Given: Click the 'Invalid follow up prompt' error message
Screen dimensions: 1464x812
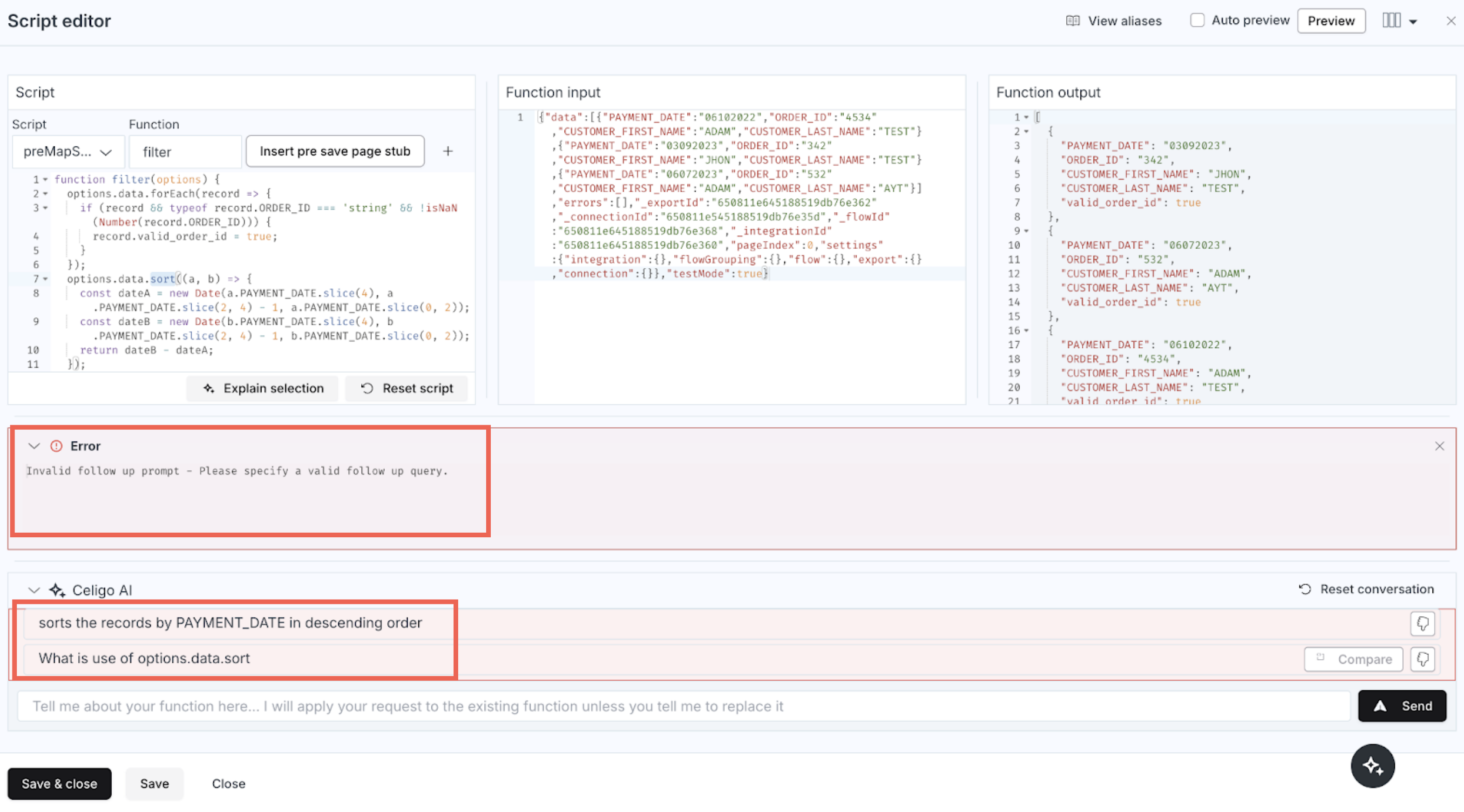Looking at the screenshot, I should [x=237, y=471].
